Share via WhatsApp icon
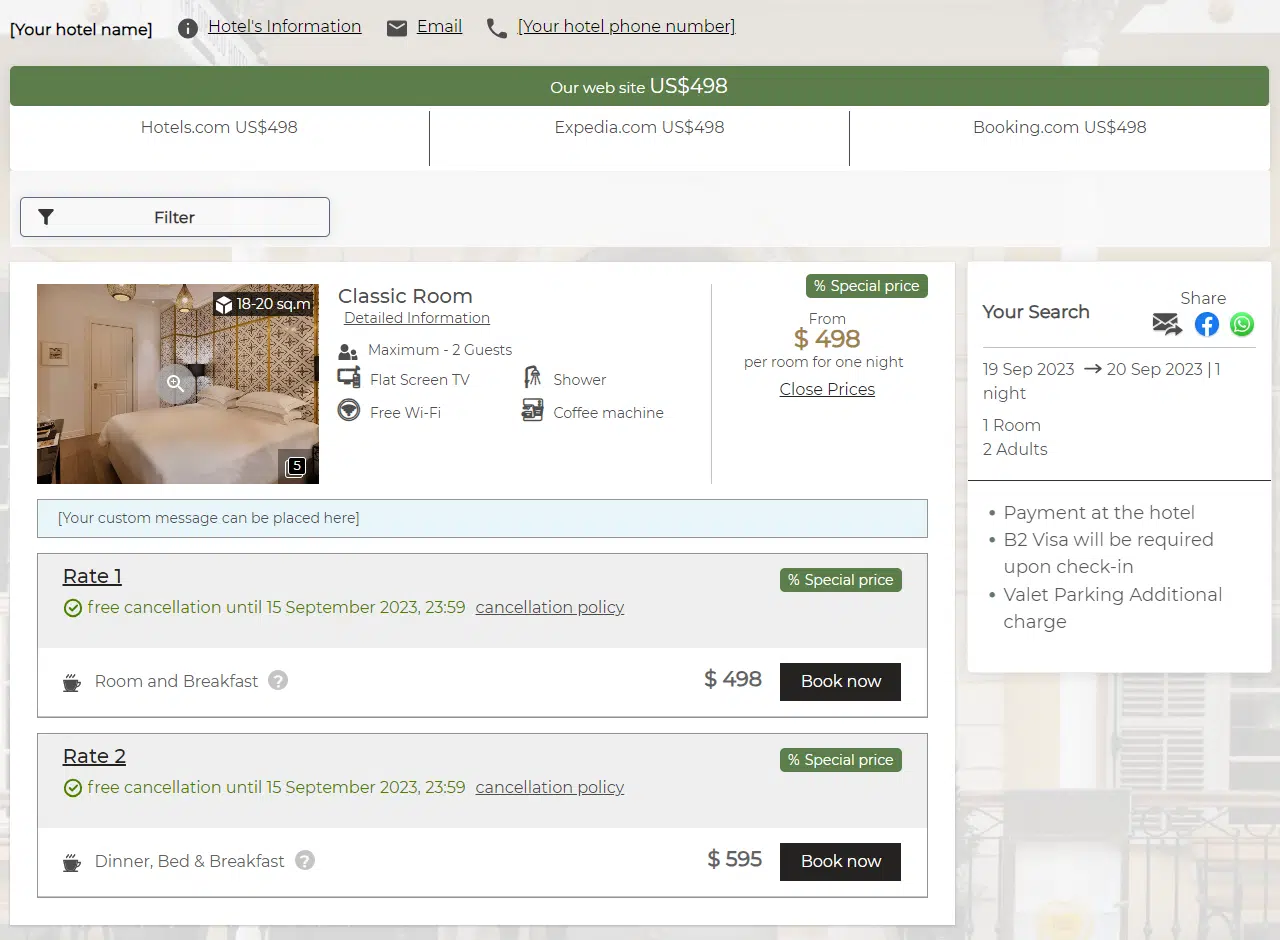This screenshot has width=1280, height=940. [x=1241, y=324]
